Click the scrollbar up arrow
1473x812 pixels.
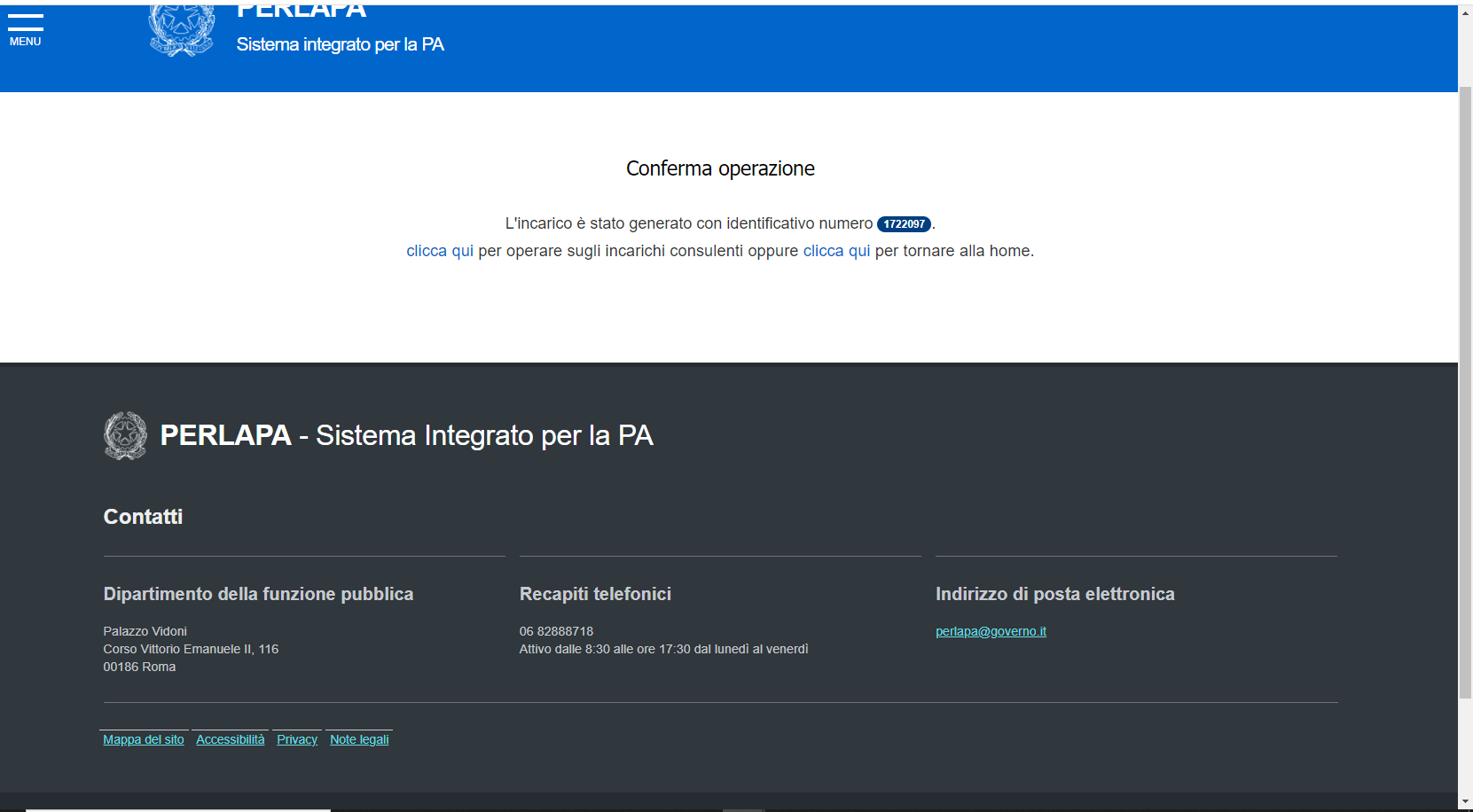(1465, 13)
